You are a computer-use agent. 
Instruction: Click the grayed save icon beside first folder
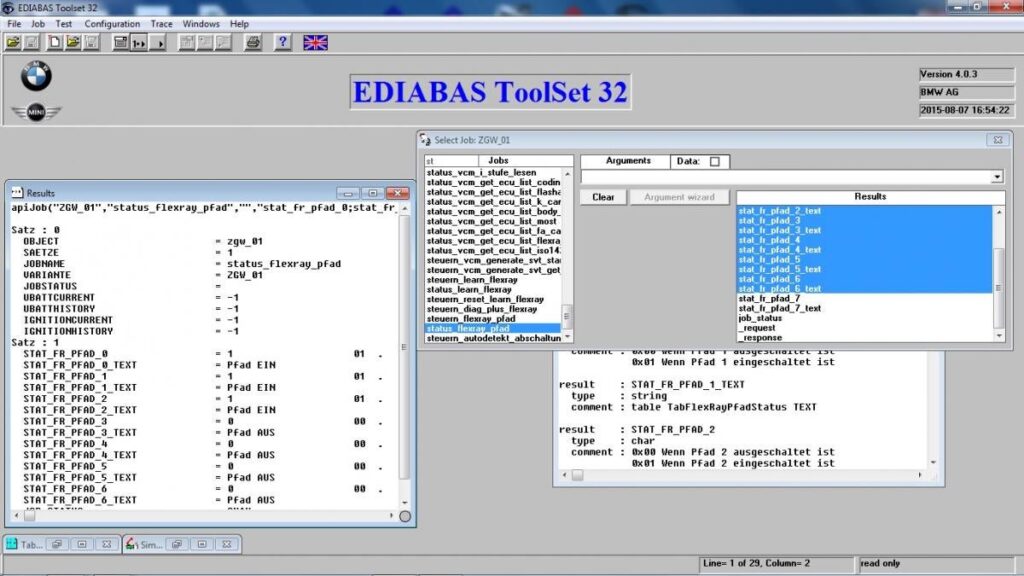(31, 43)
